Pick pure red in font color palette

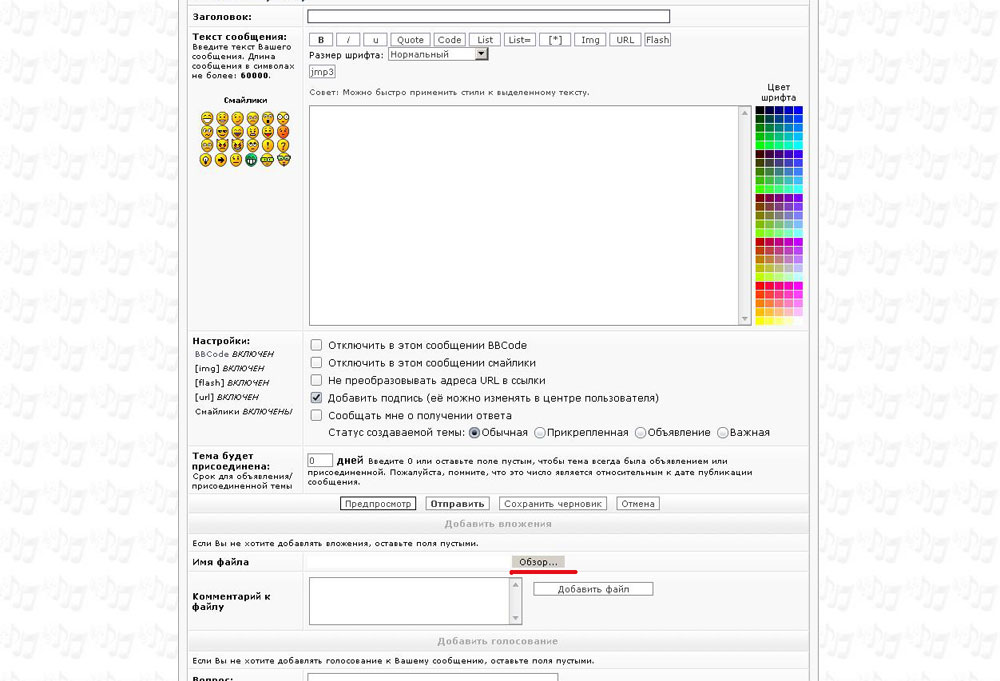point(760,285)
